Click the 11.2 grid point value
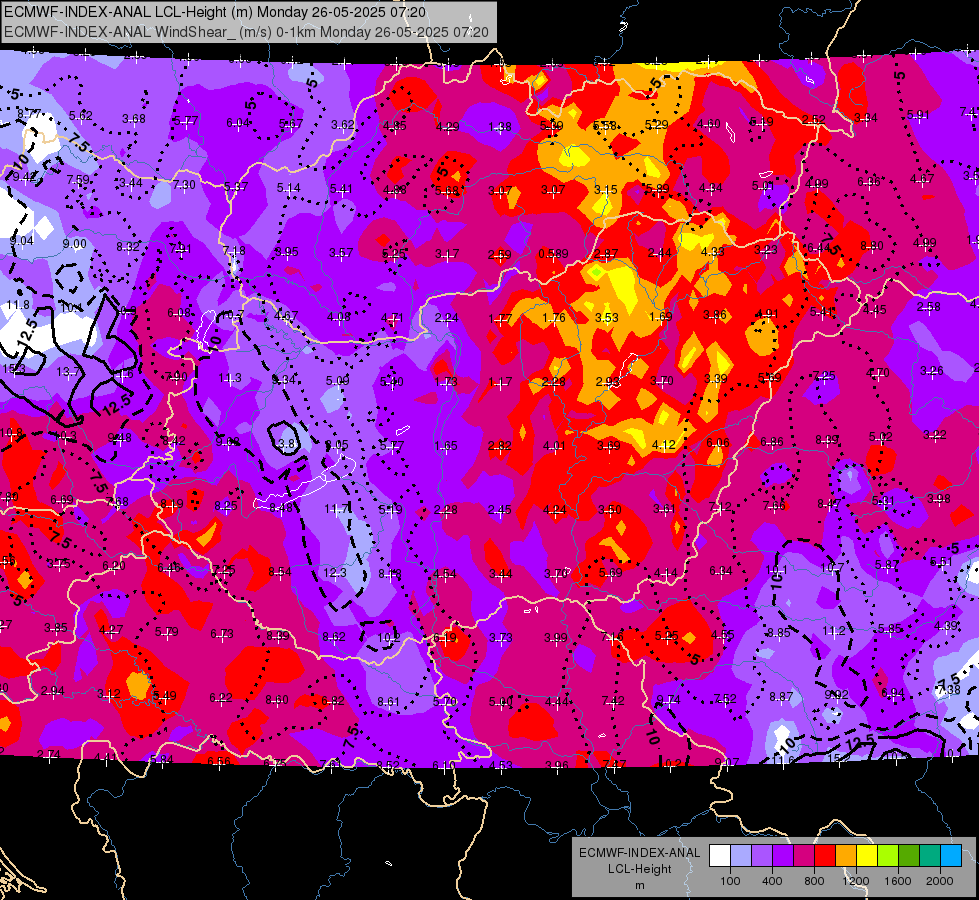Screen dimensions: 979x900 coord(834,631)
